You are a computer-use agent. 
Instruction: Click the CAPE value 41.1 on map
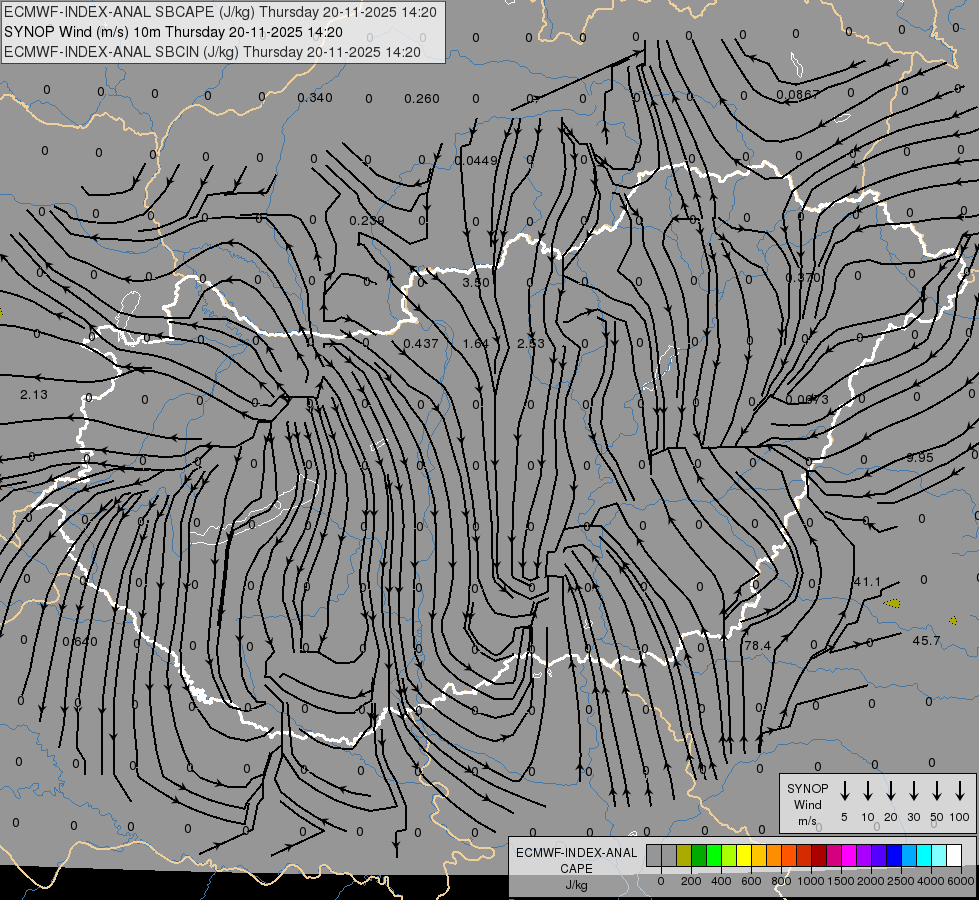click(867, 581)
